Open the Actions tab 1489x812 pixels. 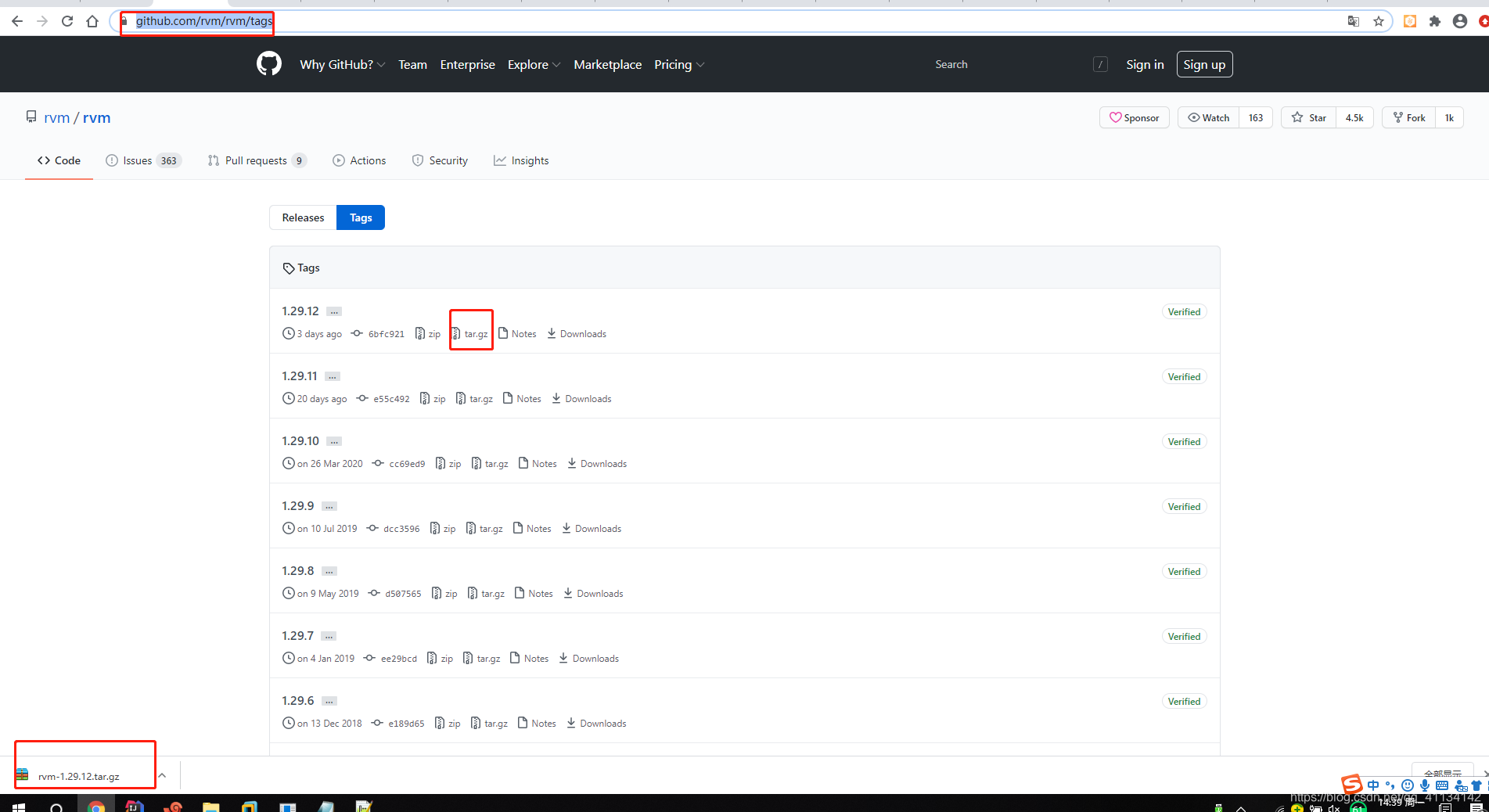click(359, 160)
